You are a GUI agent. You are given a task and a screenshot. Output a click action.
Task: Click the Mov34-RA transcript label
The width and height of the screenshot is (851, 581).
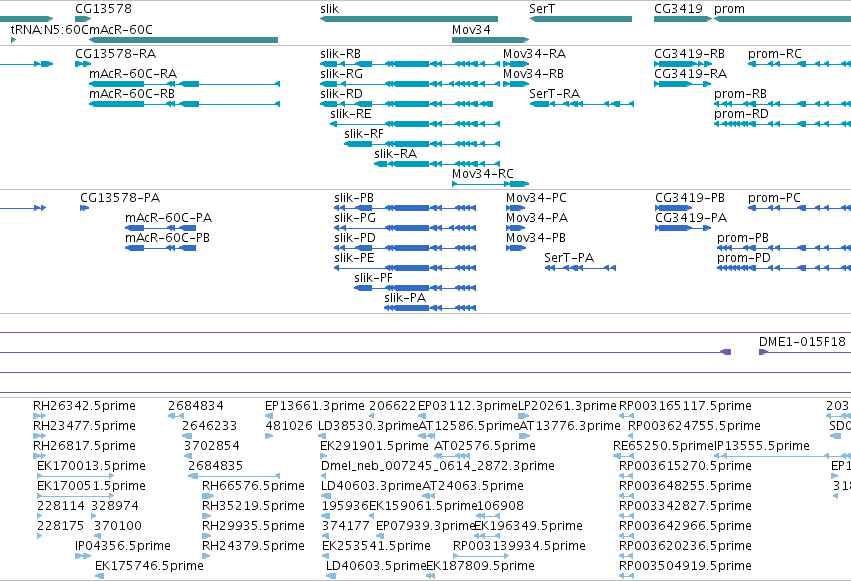point(535,54)
